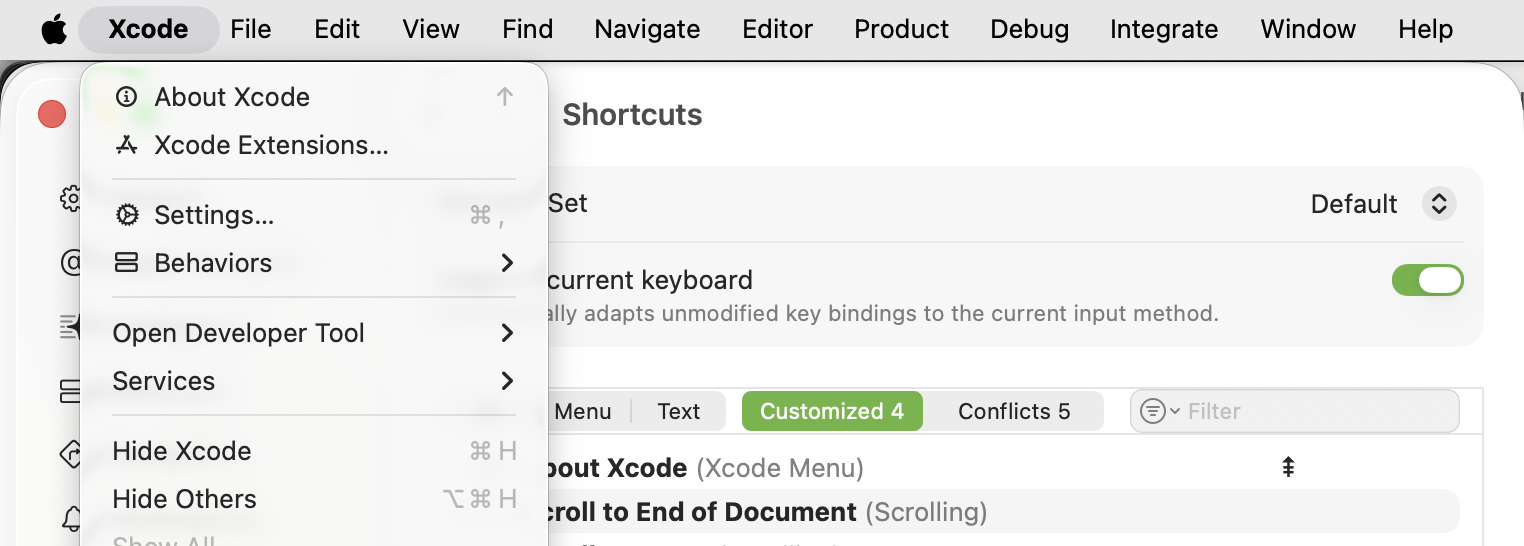Open the Product menu in menu bar
Viewport: 1524px width, 546px height.
[x=901, y=30]
